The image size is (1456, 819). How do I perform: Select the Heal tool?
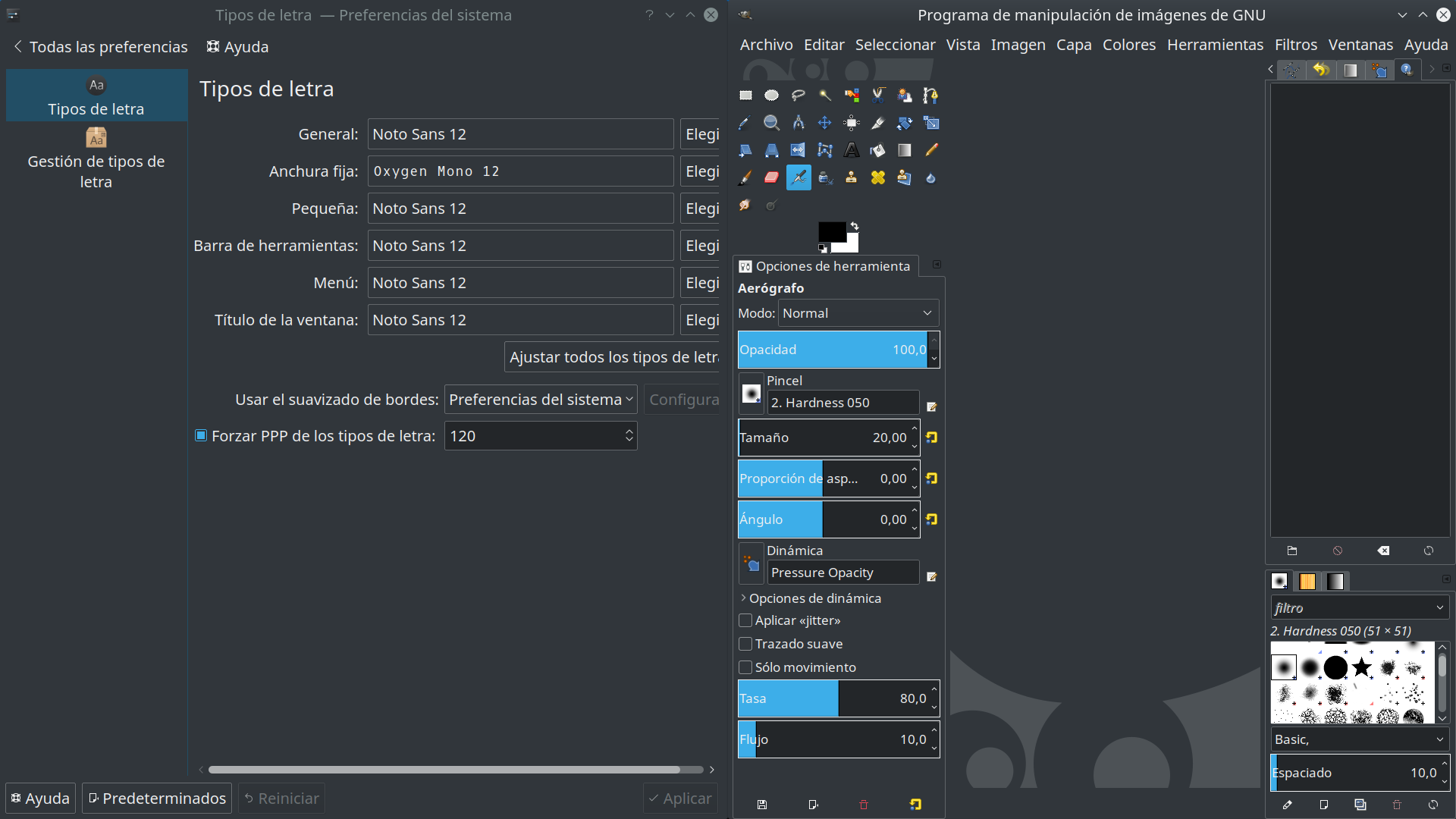pyautogui.click(x=878, y=177)
